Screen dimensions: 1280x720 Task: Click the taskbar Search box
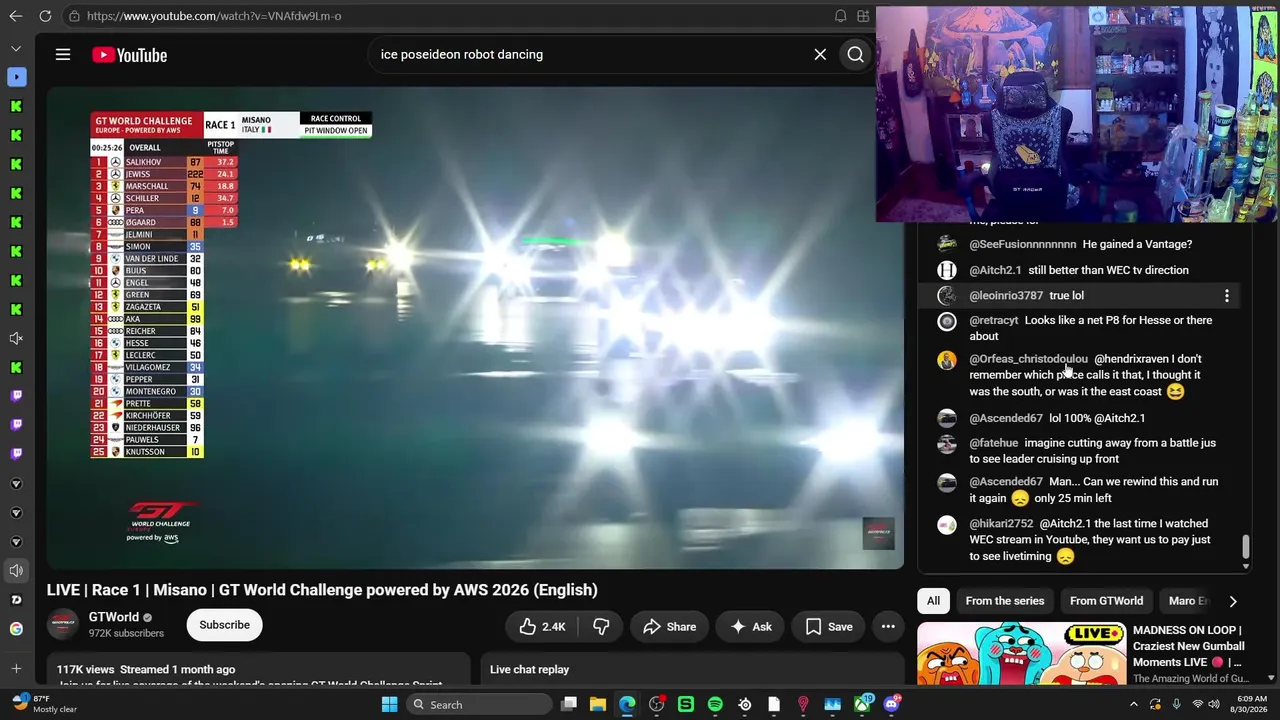(x=480, y=704)
